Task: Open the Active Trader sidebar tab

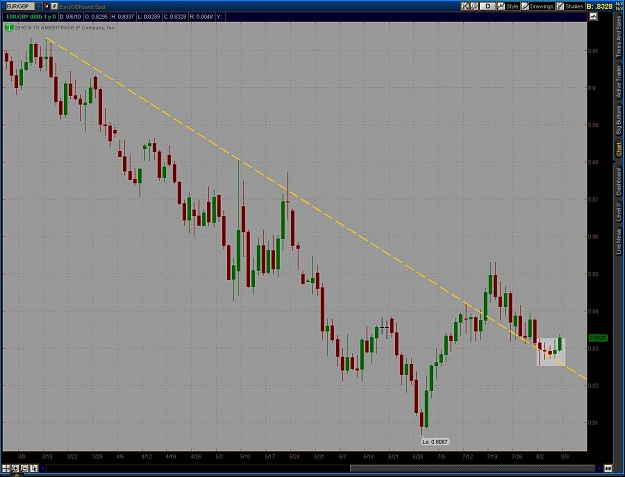Action: pos(619,82)
